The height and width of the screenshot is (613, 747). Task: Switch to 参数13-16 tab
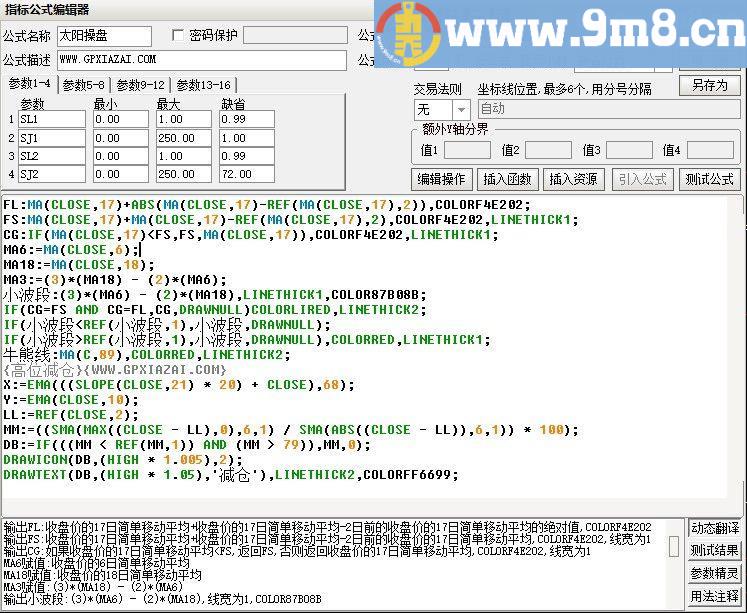[x=203, y=85]
